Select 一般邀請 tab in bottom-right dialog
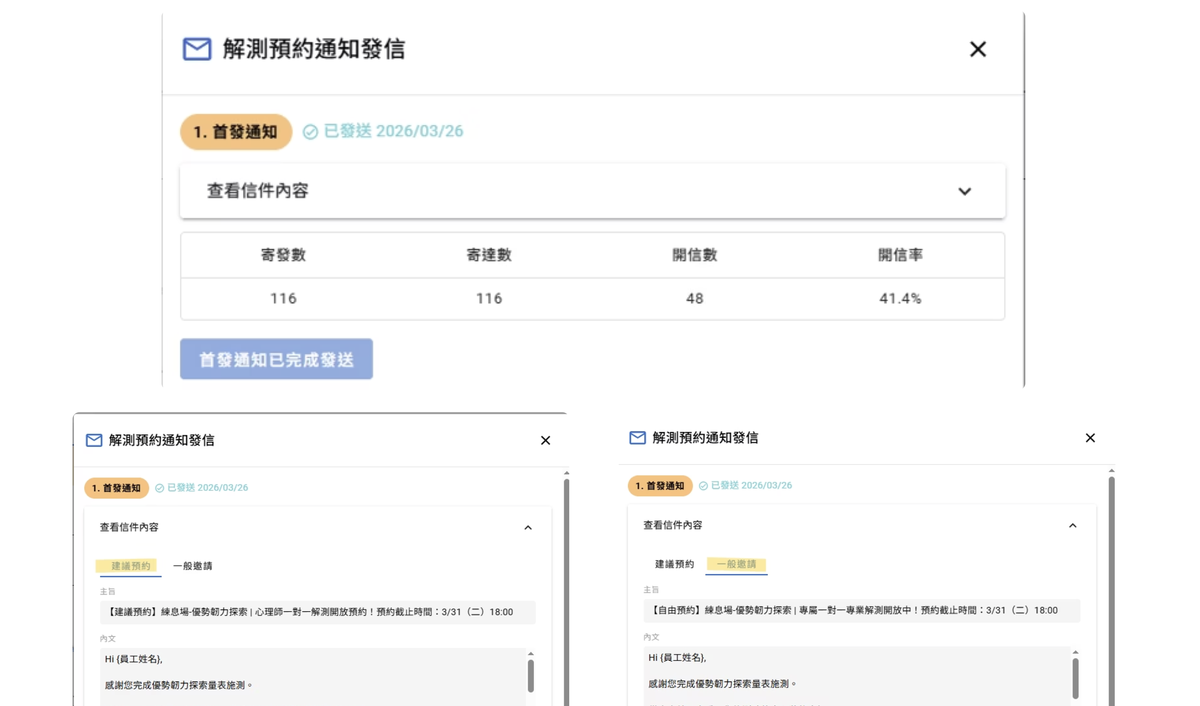 click(736, 565)
